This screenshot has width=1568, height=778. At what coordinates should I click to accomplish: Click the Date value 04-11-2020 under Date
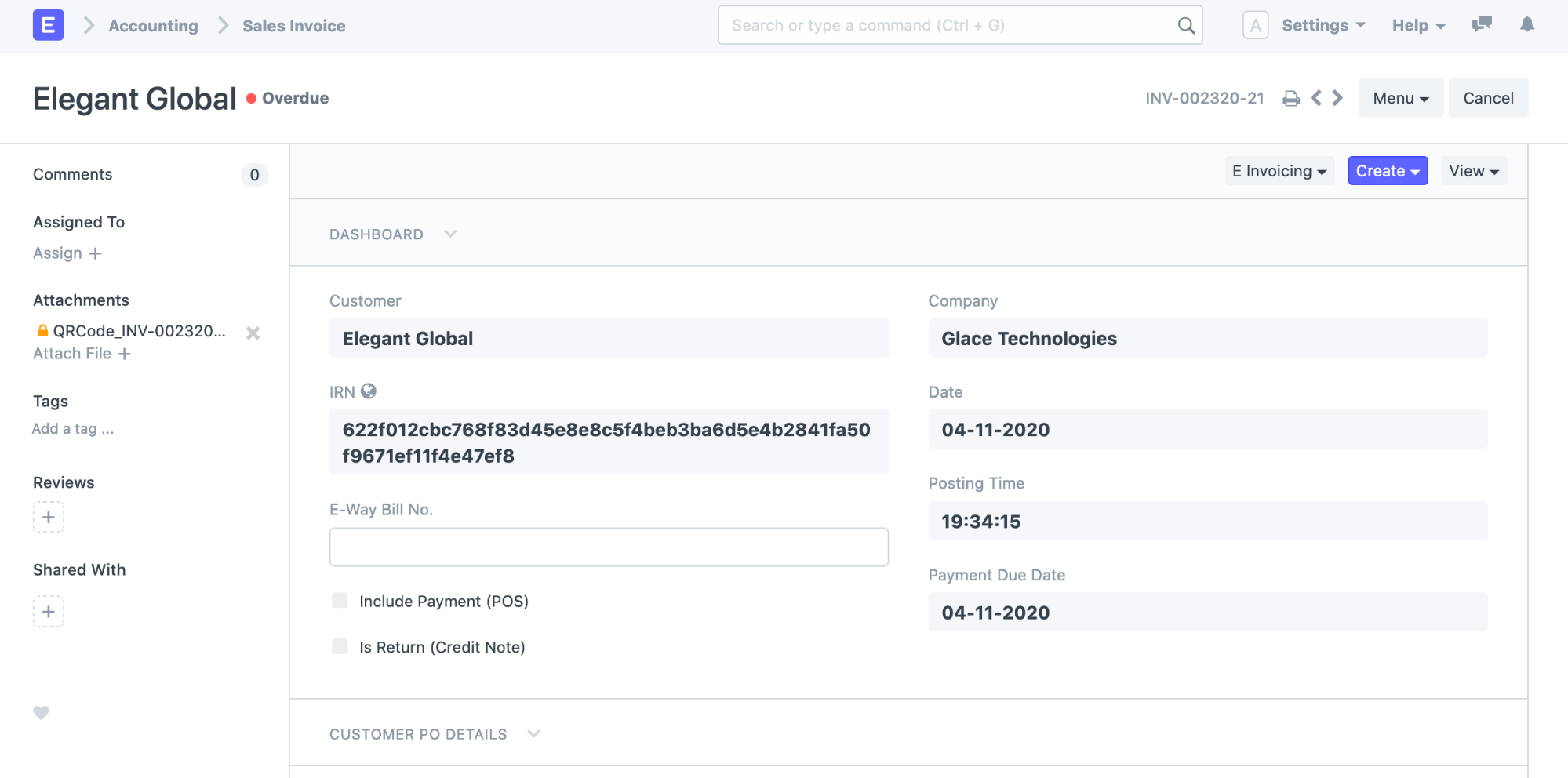pyautogui.click(x=1208, y=429)
